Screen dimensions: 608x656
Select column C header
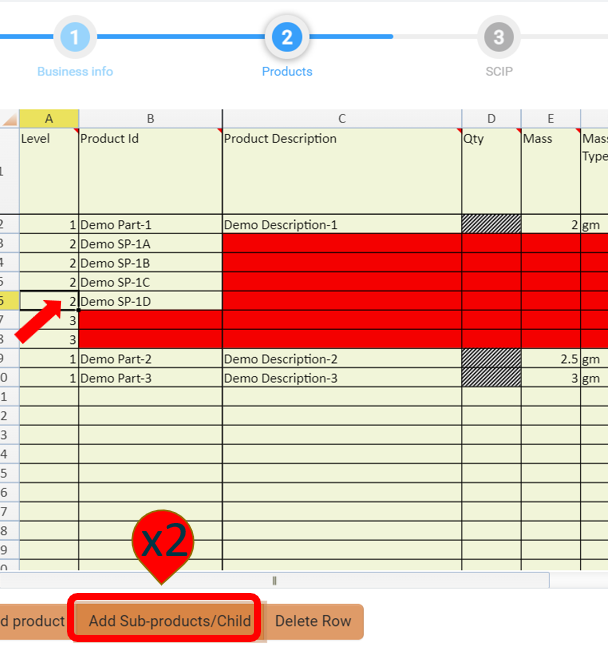(x=341, y=119)
